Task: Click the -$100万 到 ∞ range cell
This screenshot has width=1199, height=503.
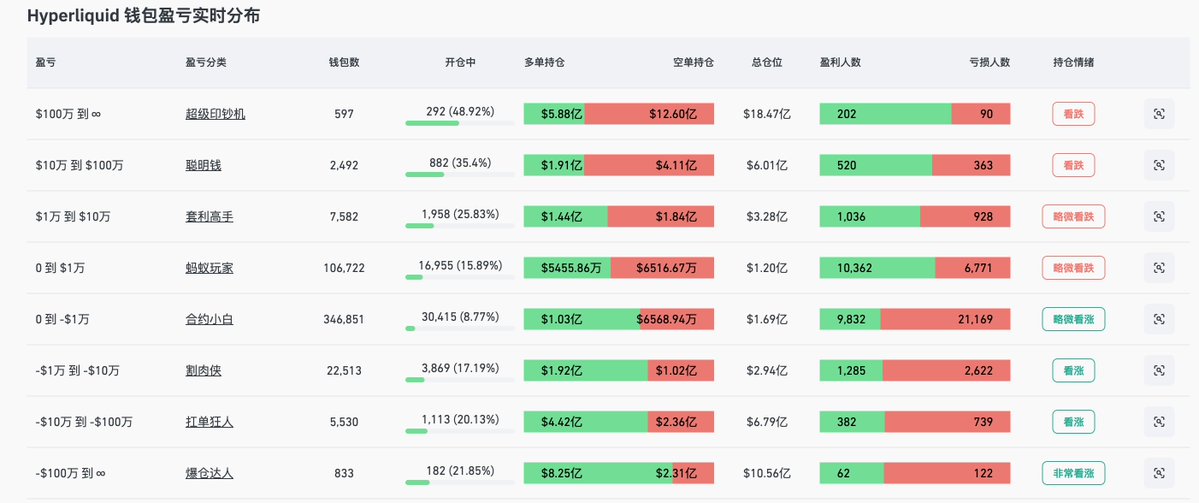Action: point(70,472)
